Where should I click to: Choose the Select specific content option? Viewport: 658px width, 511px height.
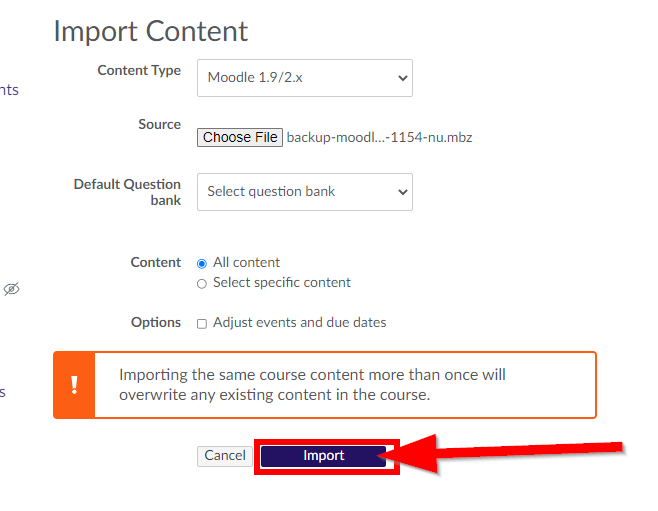(x=202, y=284)
